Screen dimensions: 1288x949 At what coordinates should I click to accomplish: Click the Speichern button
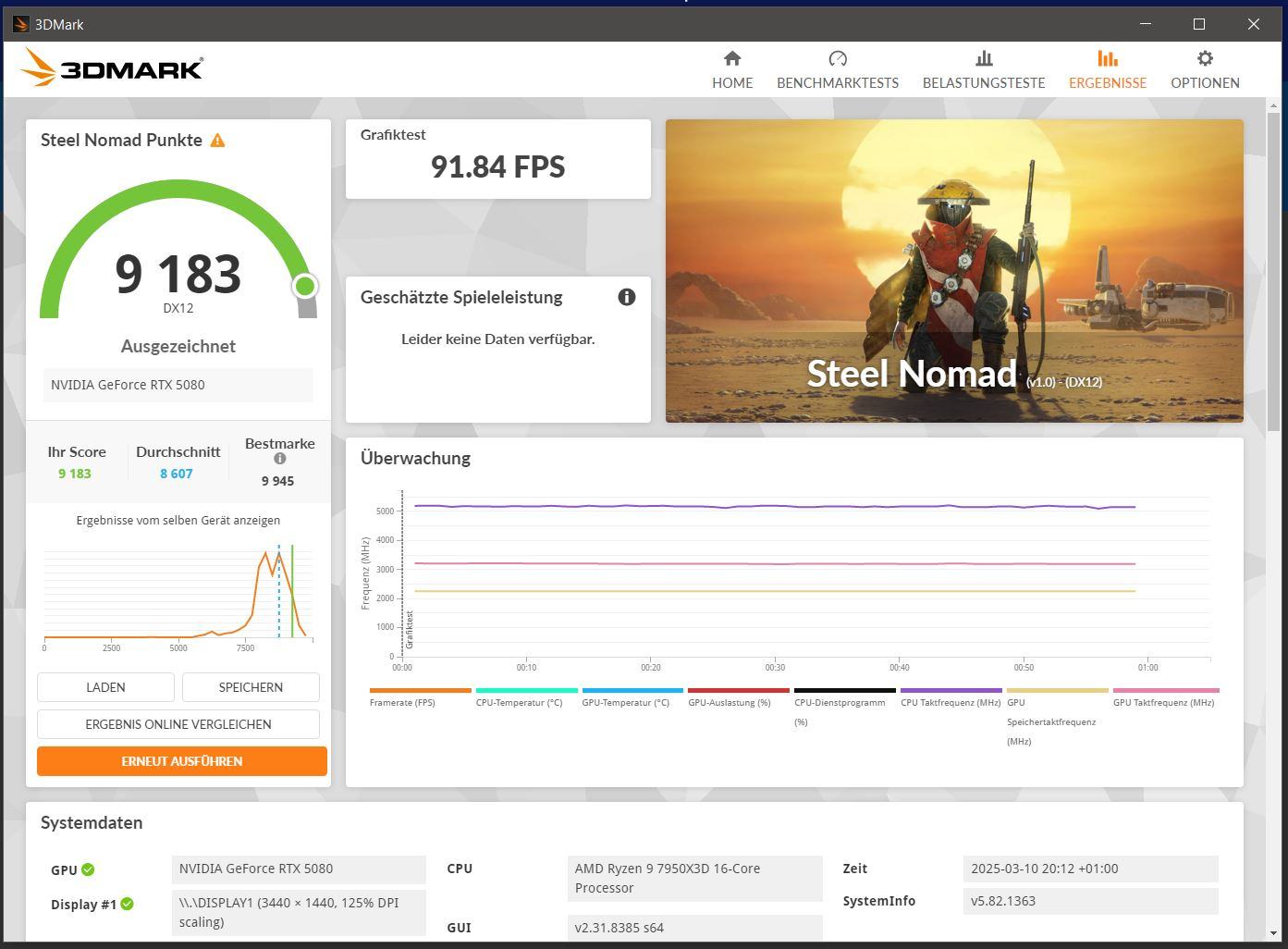251,687
